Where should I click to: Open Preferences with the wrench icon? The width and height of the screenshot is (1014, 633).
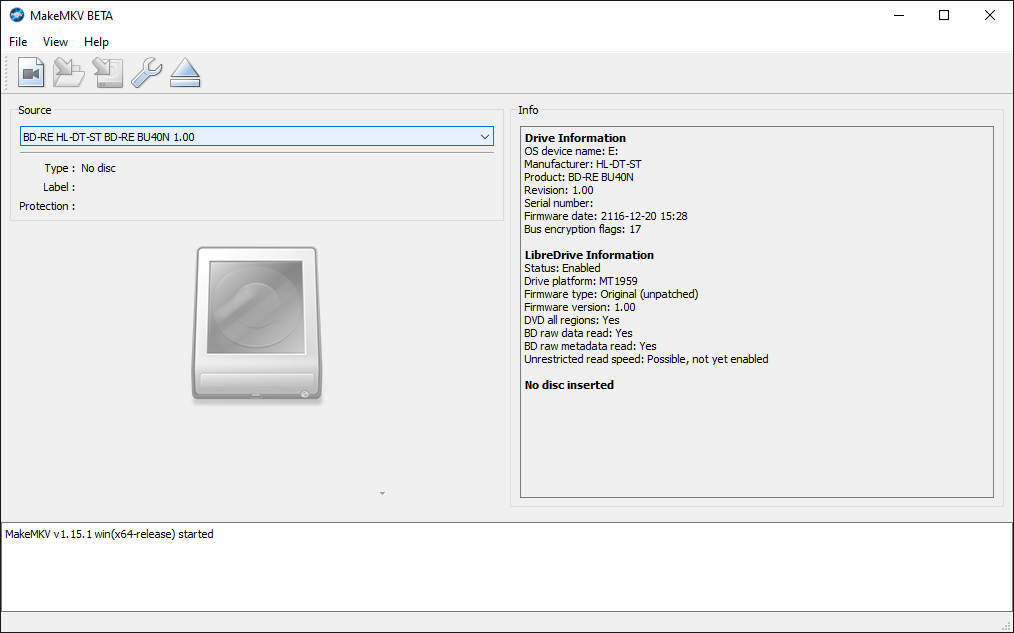click(x=147, y=72)
